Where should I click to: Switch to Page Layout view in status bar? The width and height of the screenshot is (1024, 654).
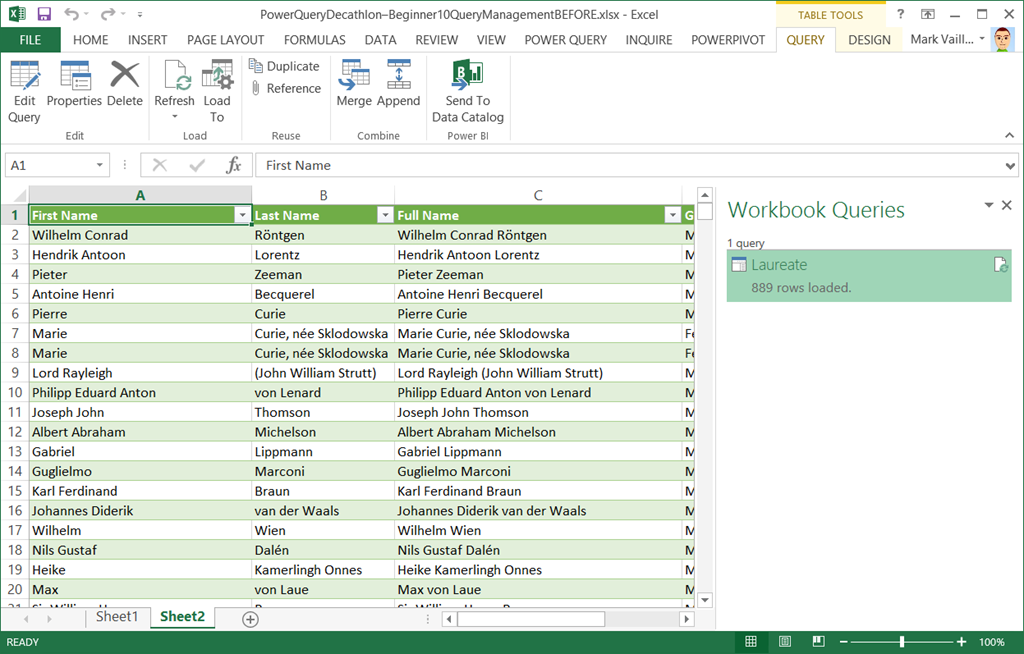pyautogui.click(x=785, y=641)
